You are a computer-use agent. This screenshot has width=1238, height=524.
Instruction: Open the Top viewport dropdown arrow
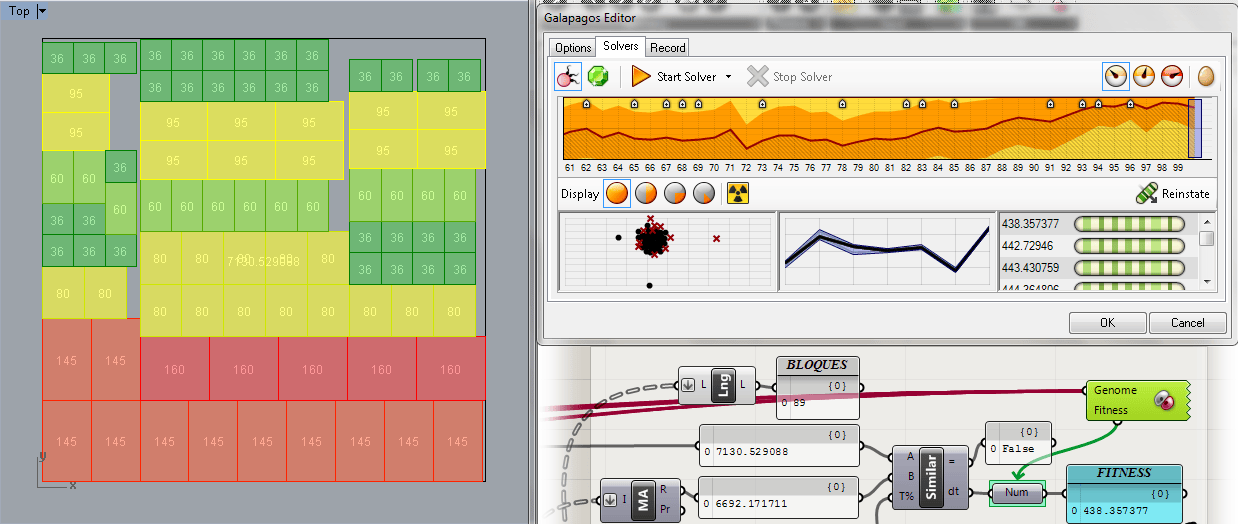pos(41,11)
